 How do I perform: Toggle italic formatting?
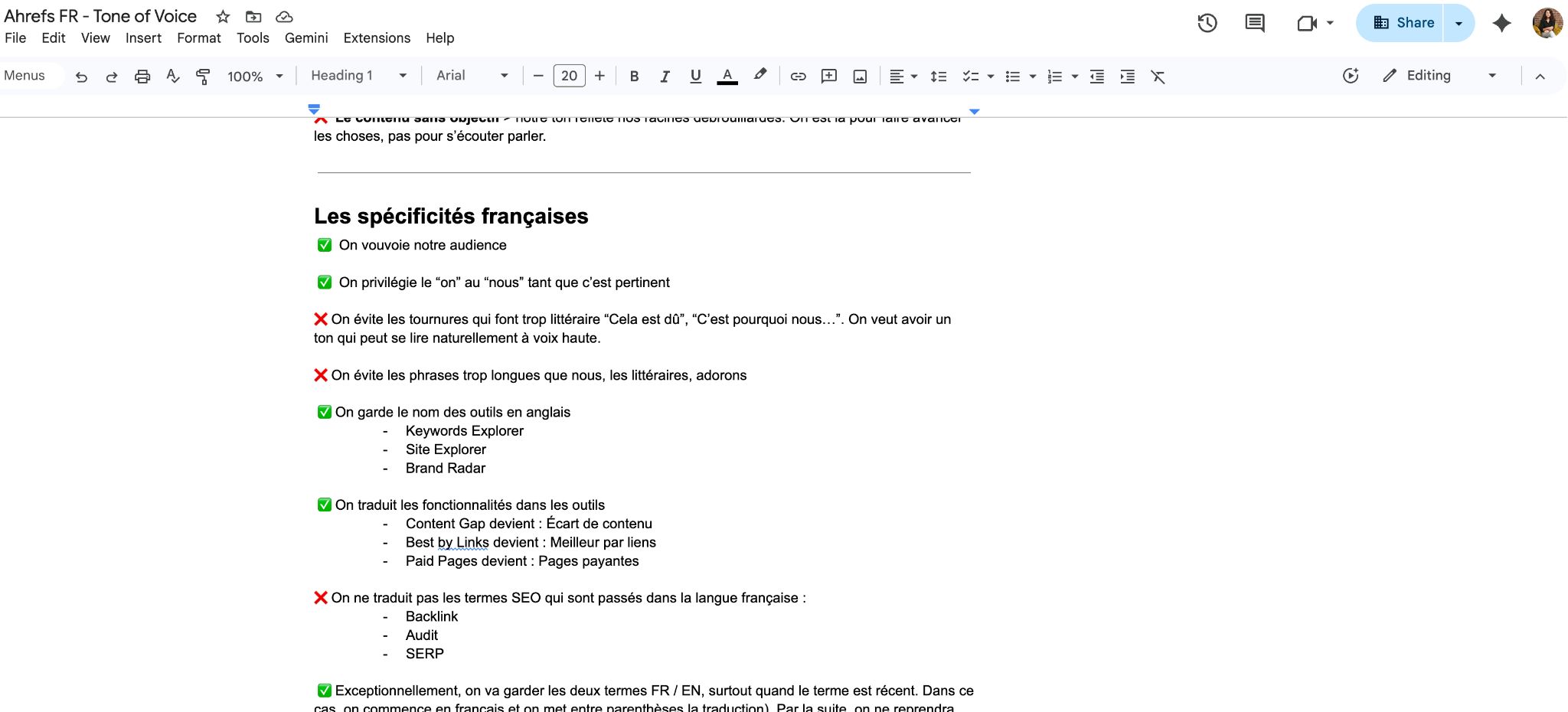(665, 77)
